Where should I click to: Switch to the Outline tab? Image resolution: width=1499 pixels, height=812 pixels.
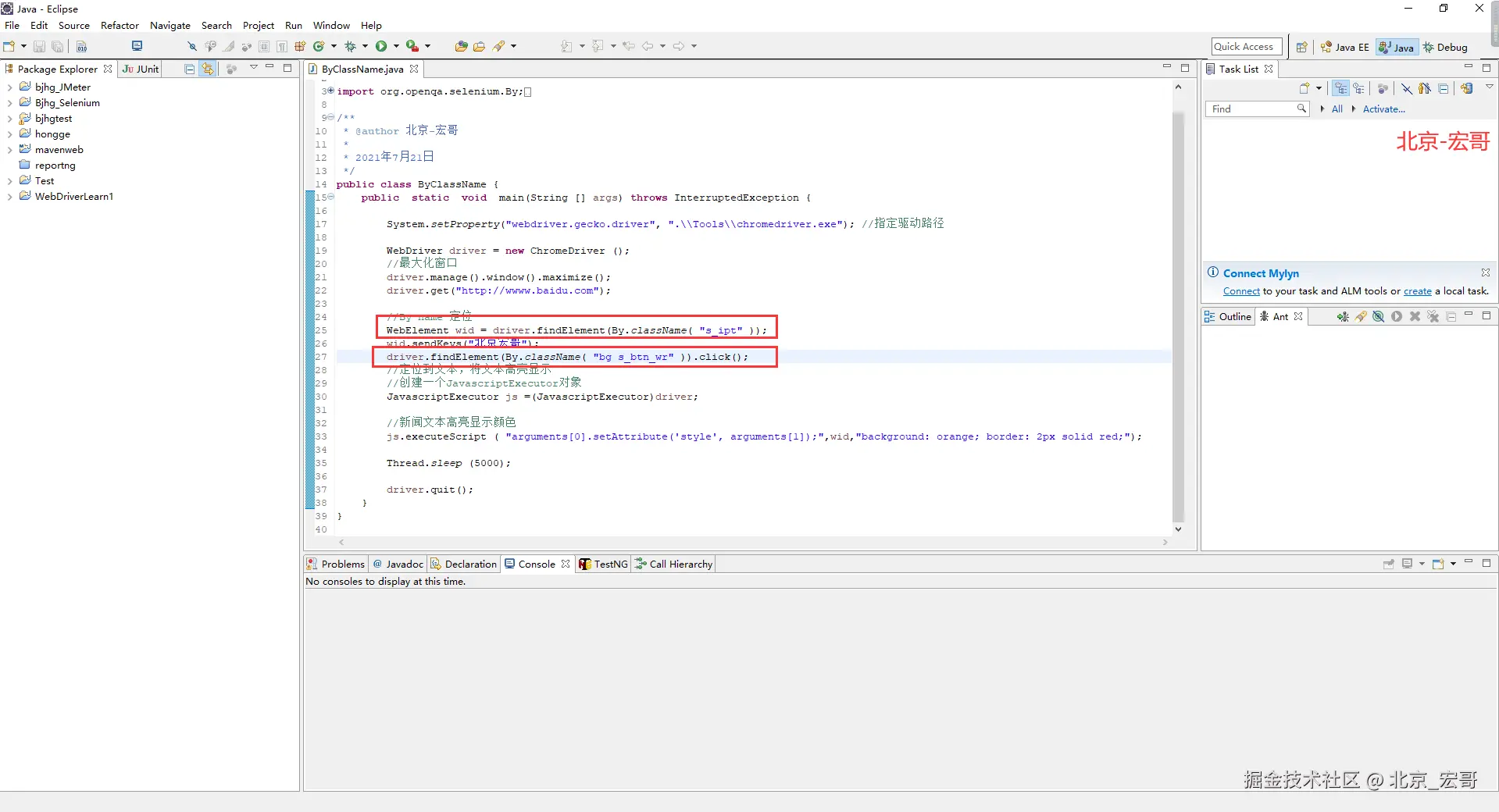pos(1228,316)
